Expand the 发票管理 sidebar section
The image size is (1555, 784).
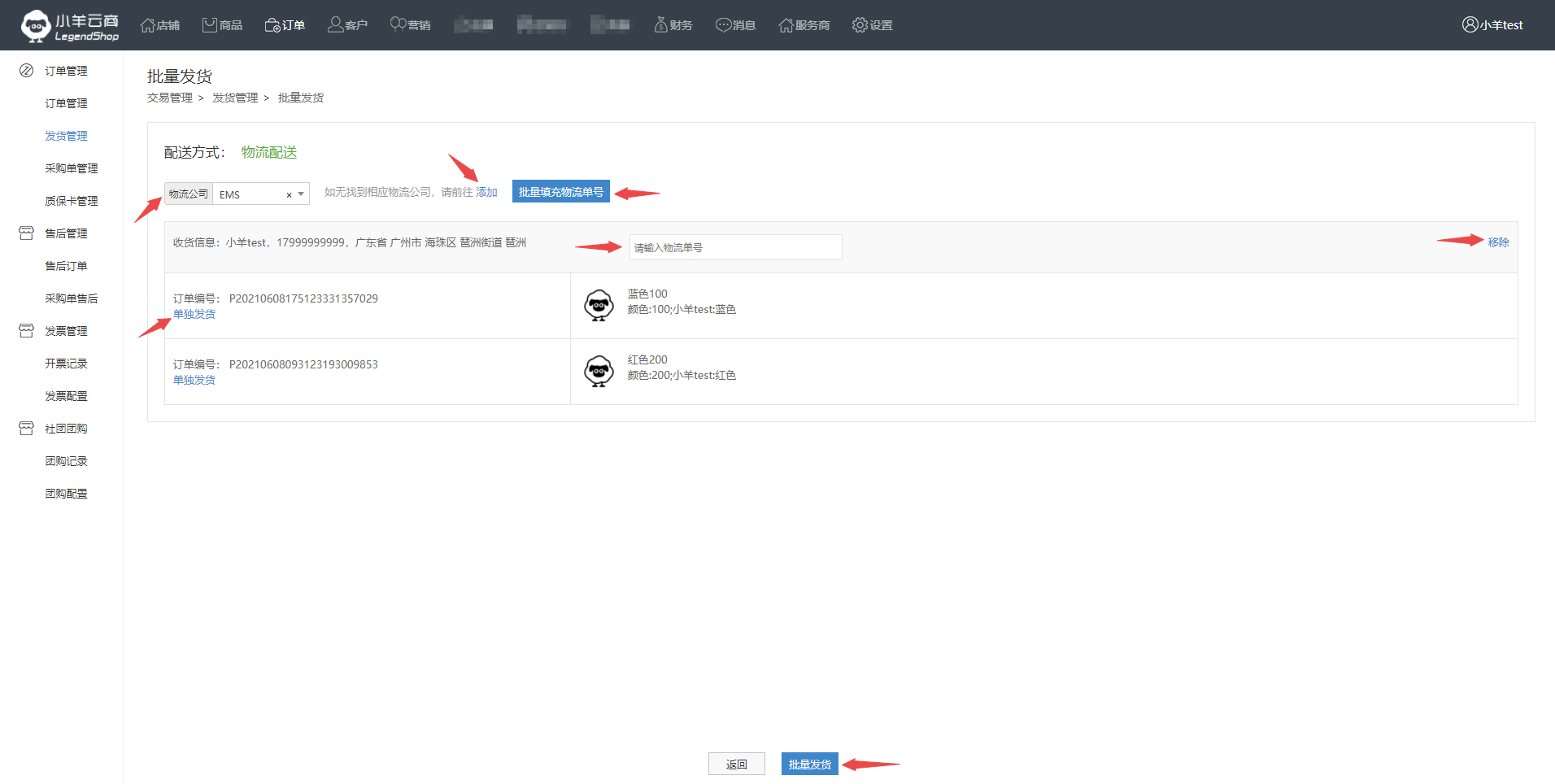[x=66, y=331]
